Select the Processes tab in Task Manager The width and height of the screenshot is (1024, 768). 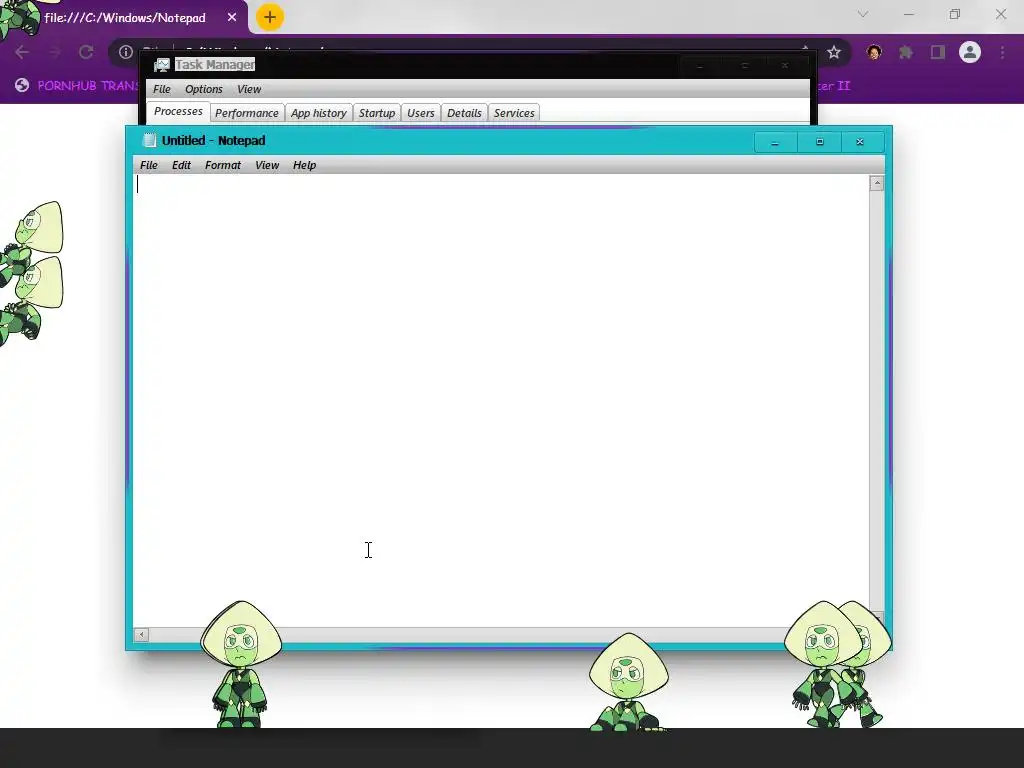178,112
